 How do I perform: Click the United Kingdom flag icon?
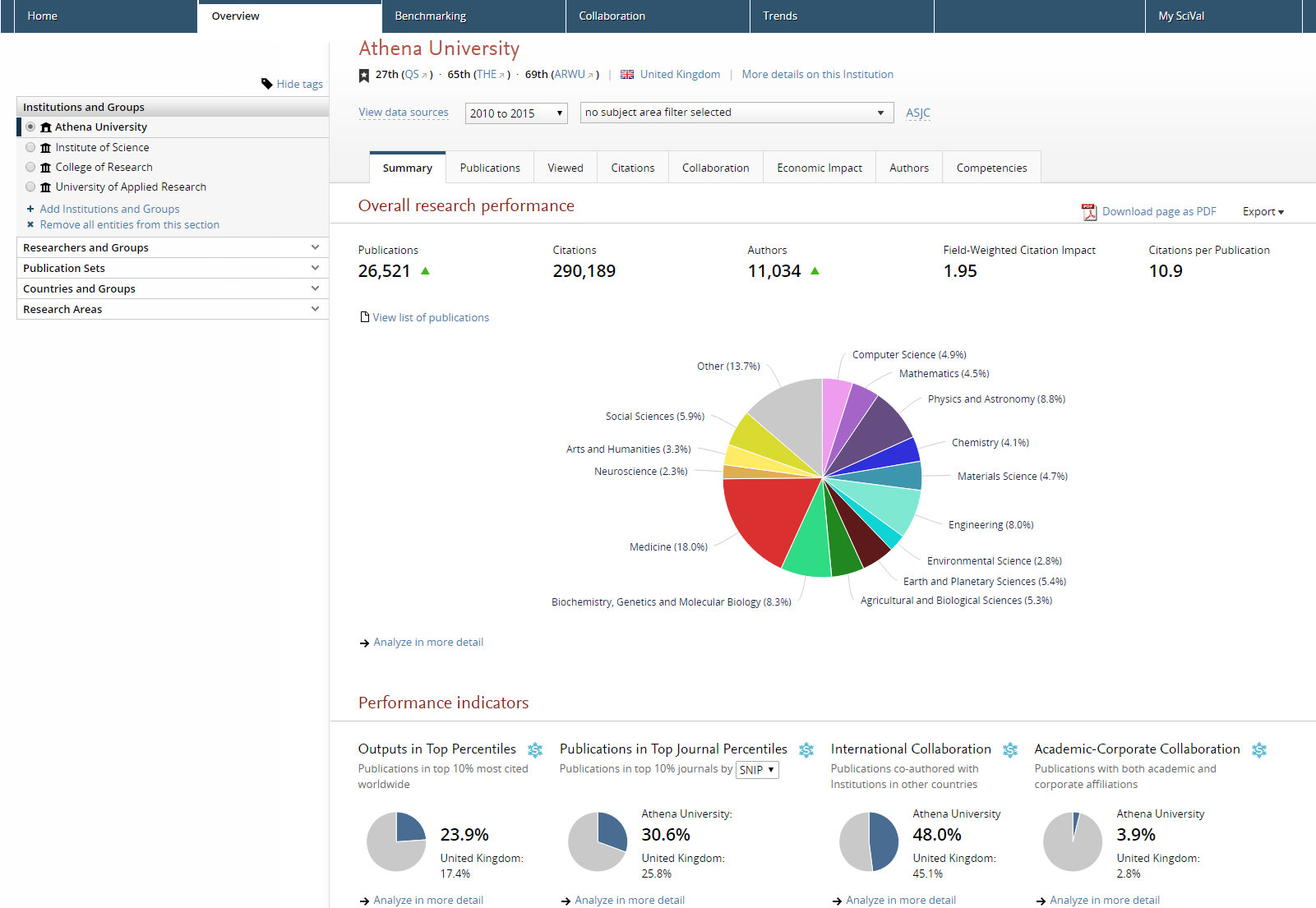click(627, 75)
